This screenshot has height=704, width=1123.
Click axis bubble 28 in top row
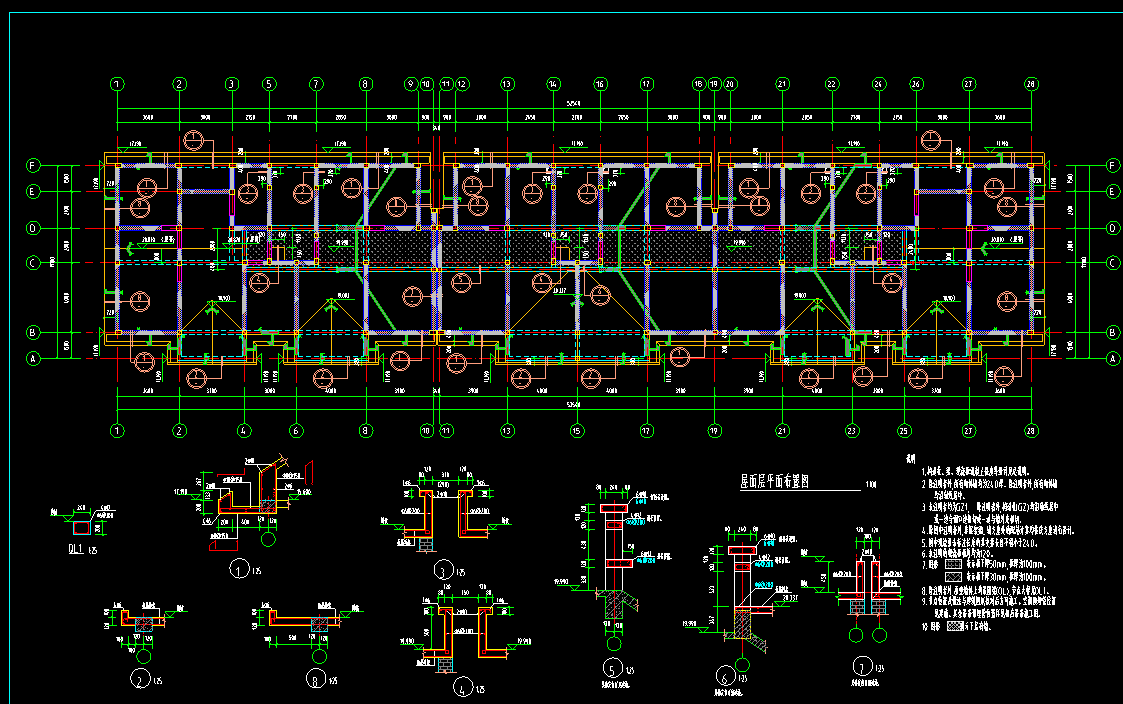click(1031, 84)
